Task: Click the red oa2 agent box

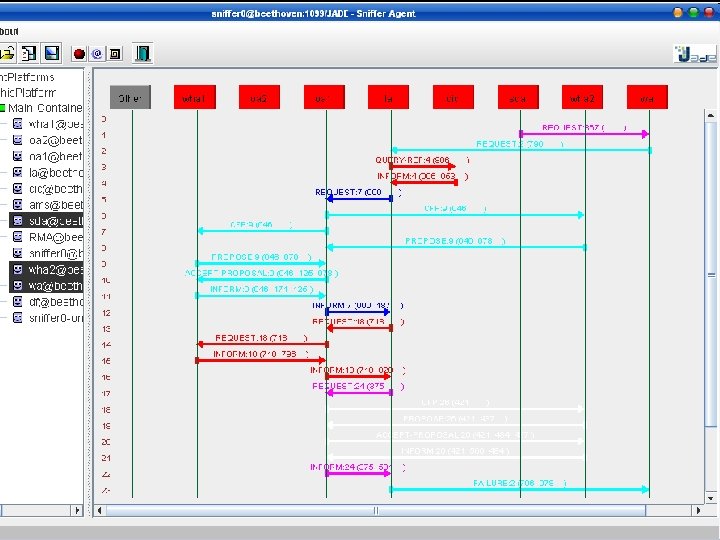Action: tap(259, 97)
